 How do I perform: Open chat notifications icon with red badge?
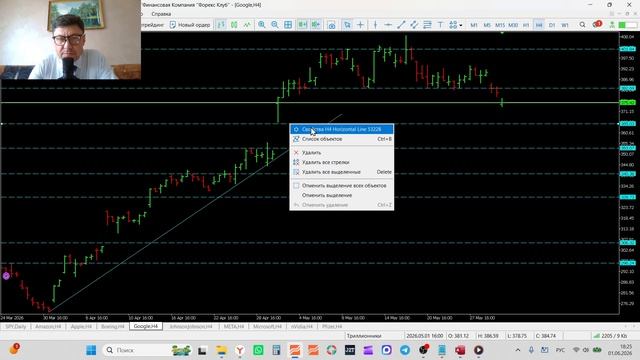[x=597, y=24]
